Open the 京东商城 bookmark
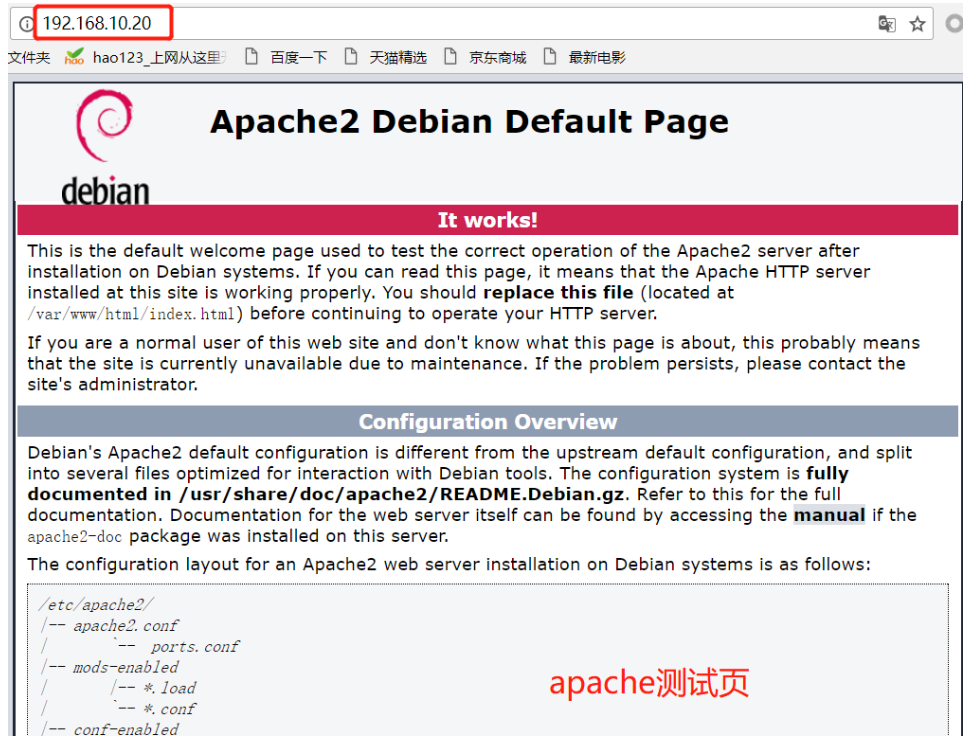This screenshot has height=746, width=964. (497, 58)
